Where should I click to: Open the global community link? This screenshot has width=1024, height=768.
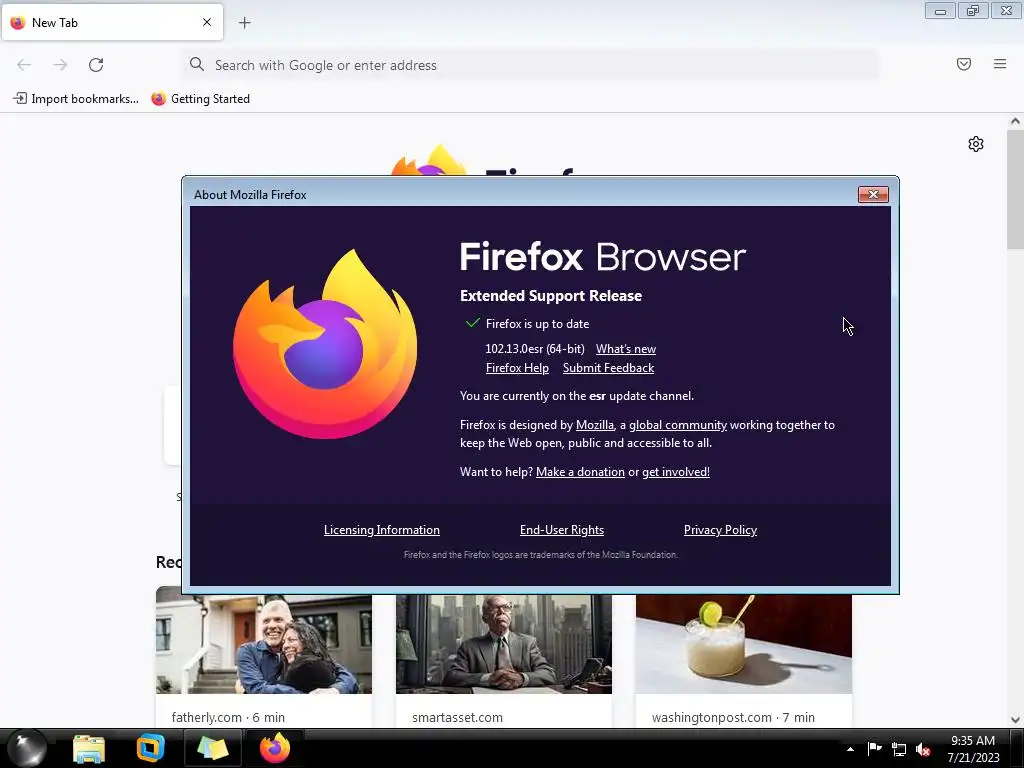[678, 425]
